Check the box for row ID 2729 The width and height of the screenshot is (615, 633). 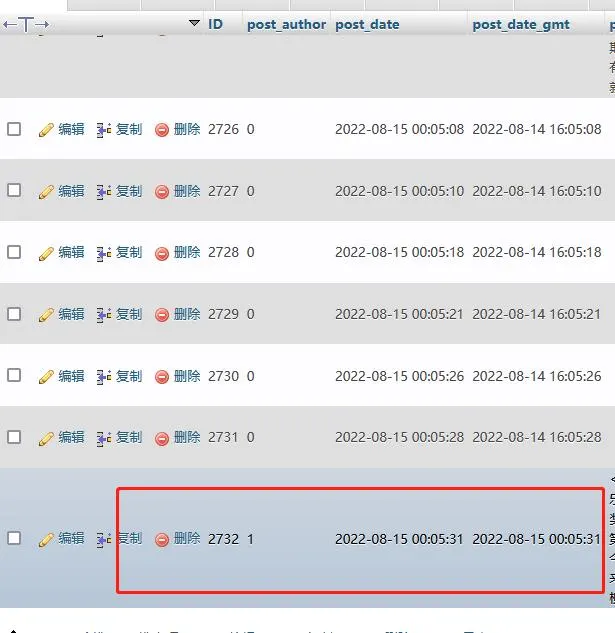click(14, 314)
